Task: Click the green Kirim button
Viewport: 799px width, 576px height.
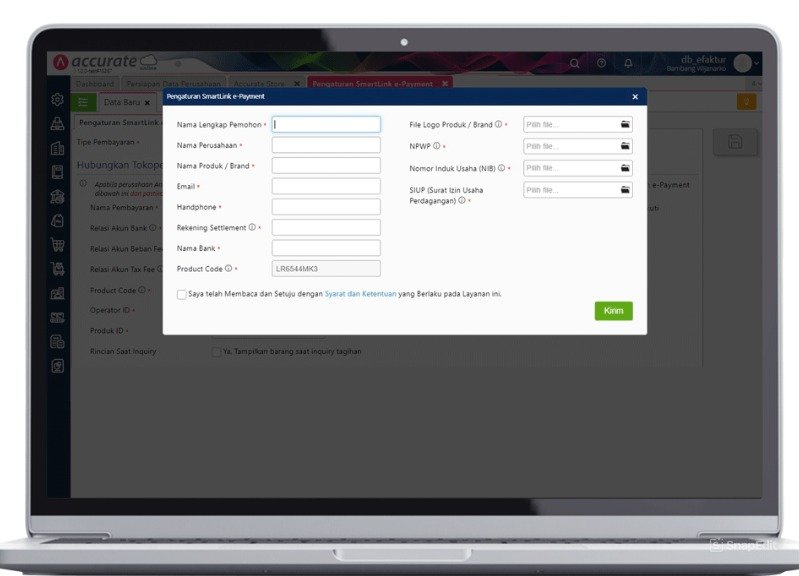Action: [614, 311]
